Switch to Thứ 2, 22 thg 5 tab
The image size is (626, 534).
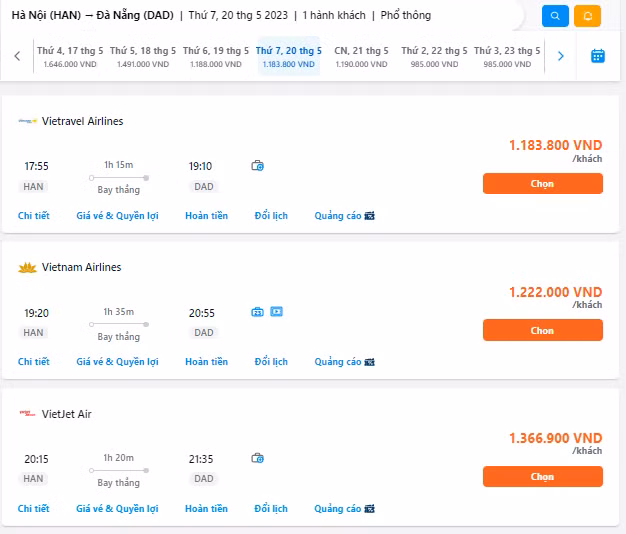[434, 56]
